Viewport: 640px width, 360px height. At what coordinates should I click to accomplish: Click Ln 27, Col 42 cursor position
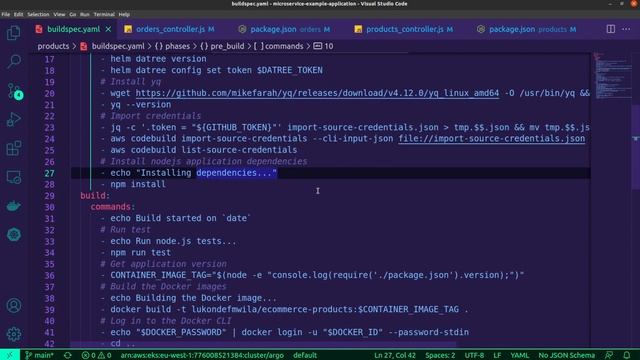pos(395,355)
